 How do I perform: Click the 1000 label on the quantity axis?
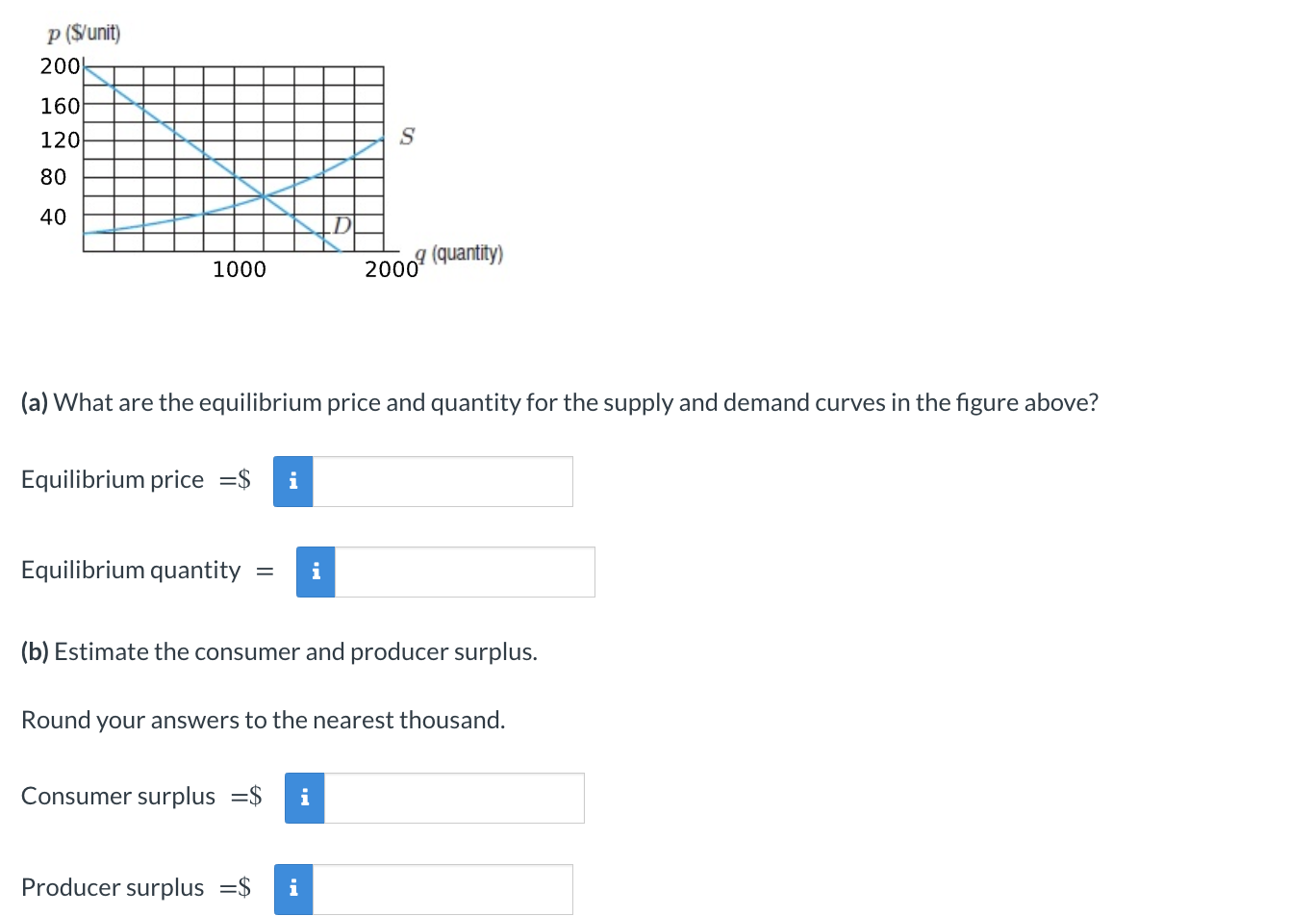pyautogui.click(x=239, y=269)
